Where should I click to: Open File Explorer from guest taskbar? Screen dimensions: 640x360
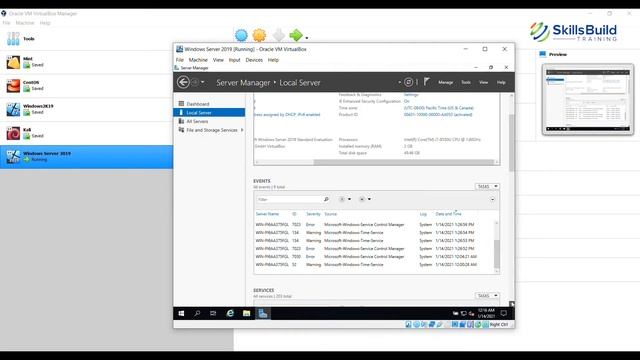[x=247, y=313]
